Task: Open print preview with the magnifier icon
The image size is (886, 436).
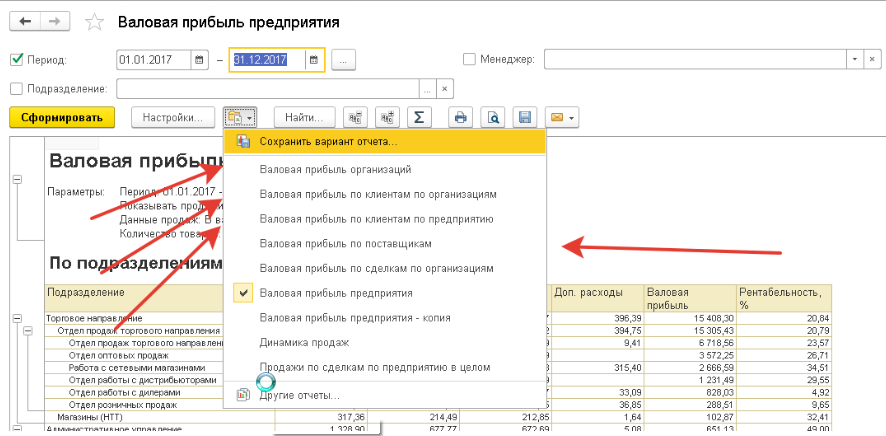Action: click(x=492, y=118)
